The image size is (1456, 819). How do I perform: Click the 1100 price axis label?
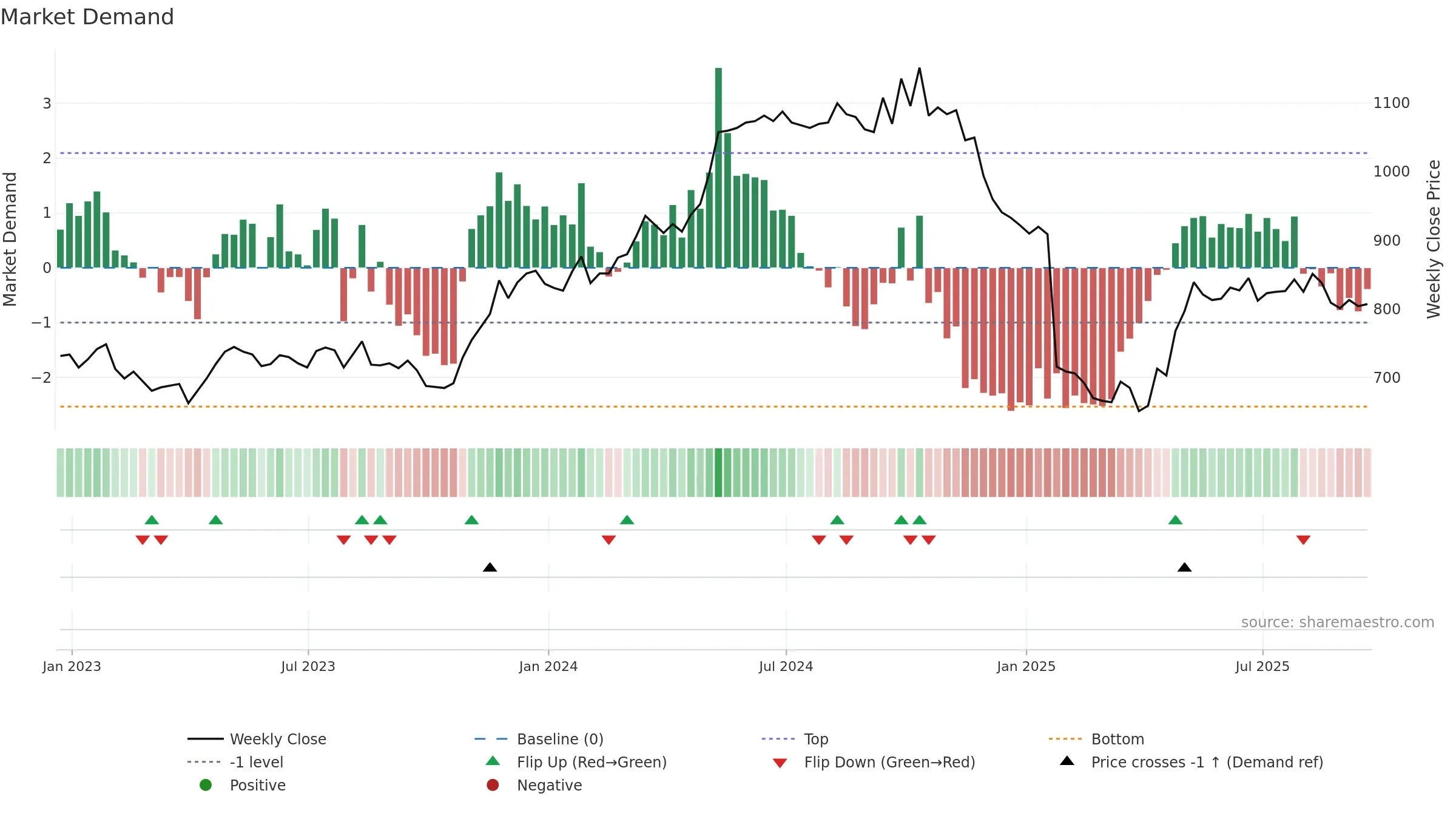point(1391,103)
